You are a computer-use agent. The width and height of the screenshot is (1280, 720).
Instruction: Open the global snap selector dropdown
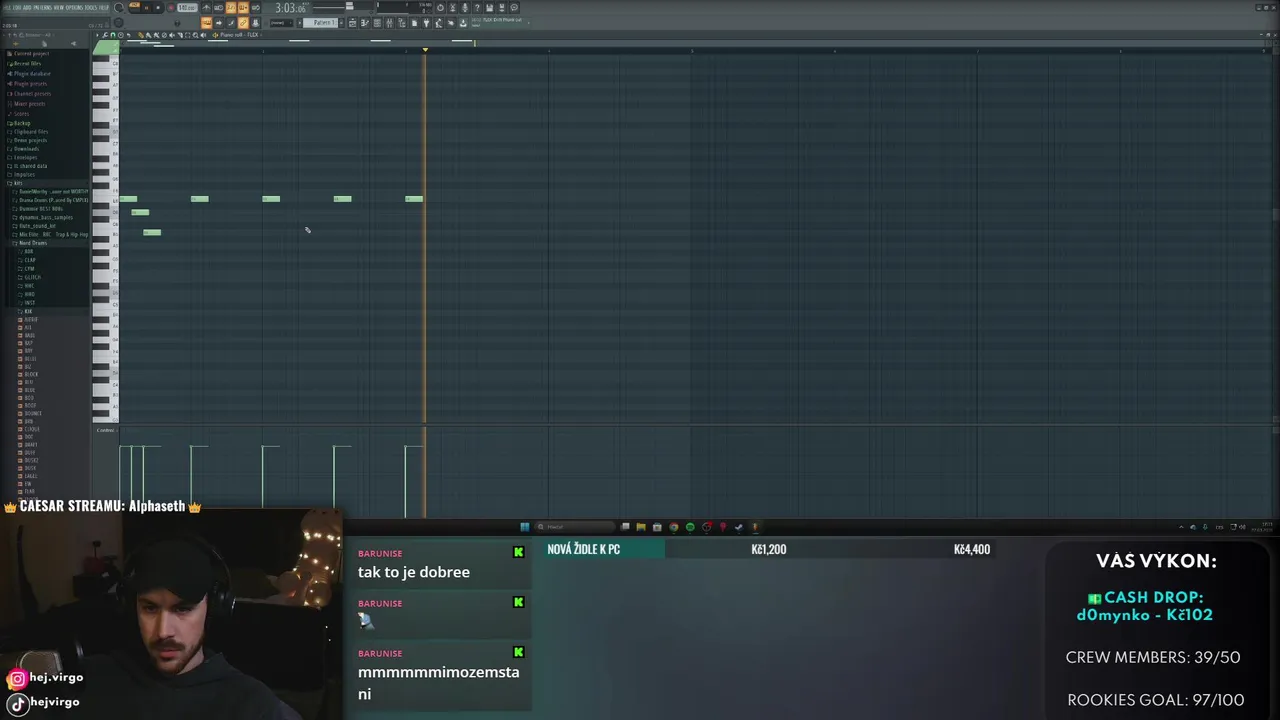(x=281, y=23)
